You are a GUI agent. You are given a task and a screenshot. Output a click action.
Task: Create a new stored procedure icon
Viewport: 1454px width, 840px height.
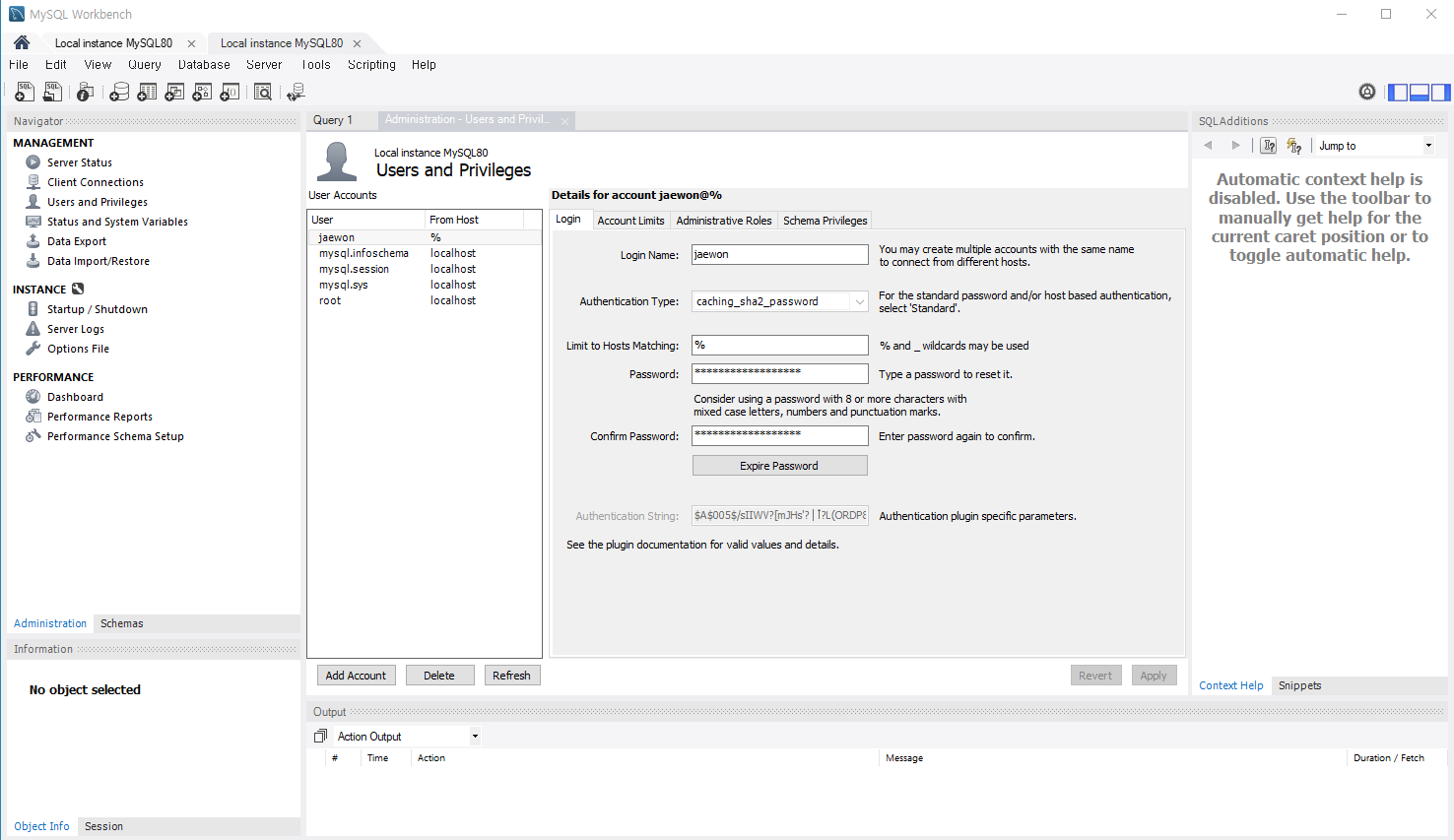(202, 92)
